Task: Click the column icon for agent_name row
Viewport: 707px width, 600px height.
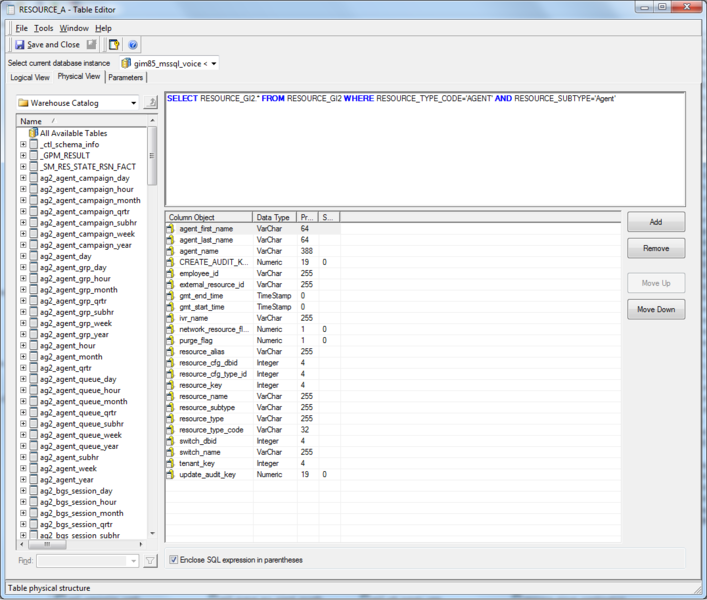Action: click(x=170, y=251)
